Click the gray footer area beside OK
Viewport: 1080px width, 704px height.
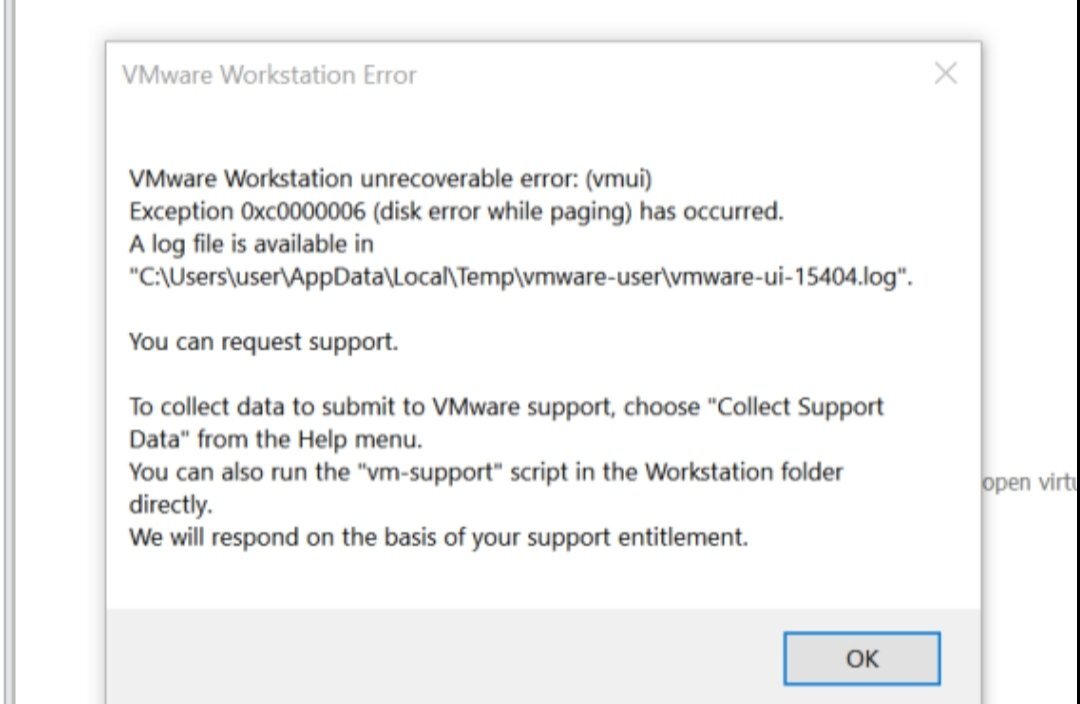441,656
